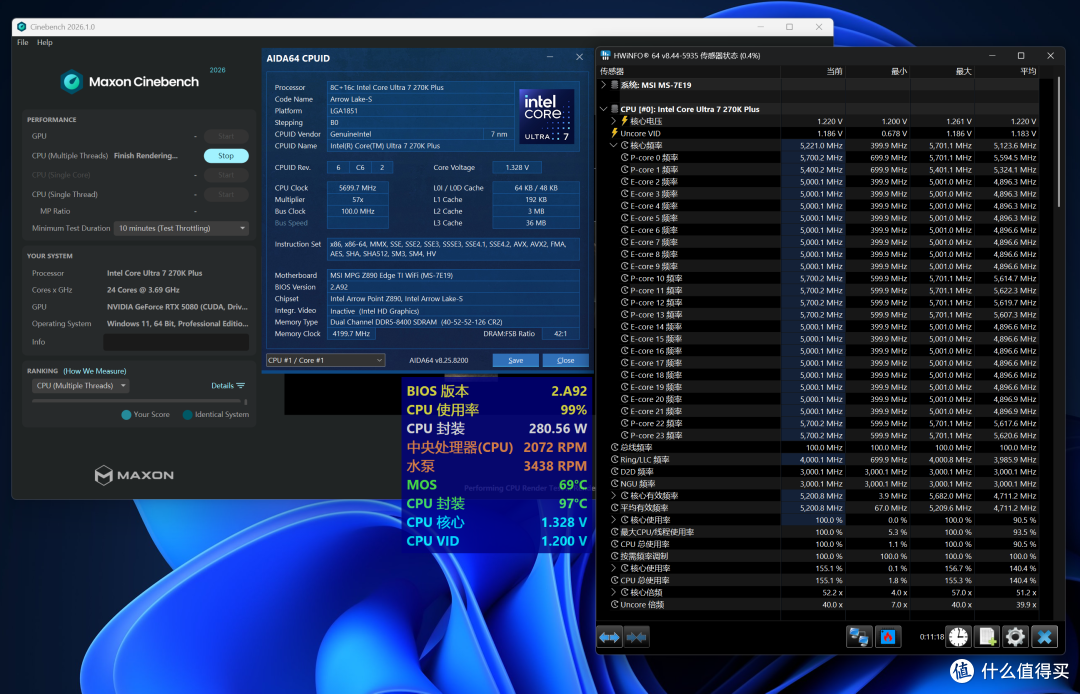Click the clock icon beside NGU 频率
Image resolution: width=1080 pixels, height=694 pixels.
pos(615,483)
